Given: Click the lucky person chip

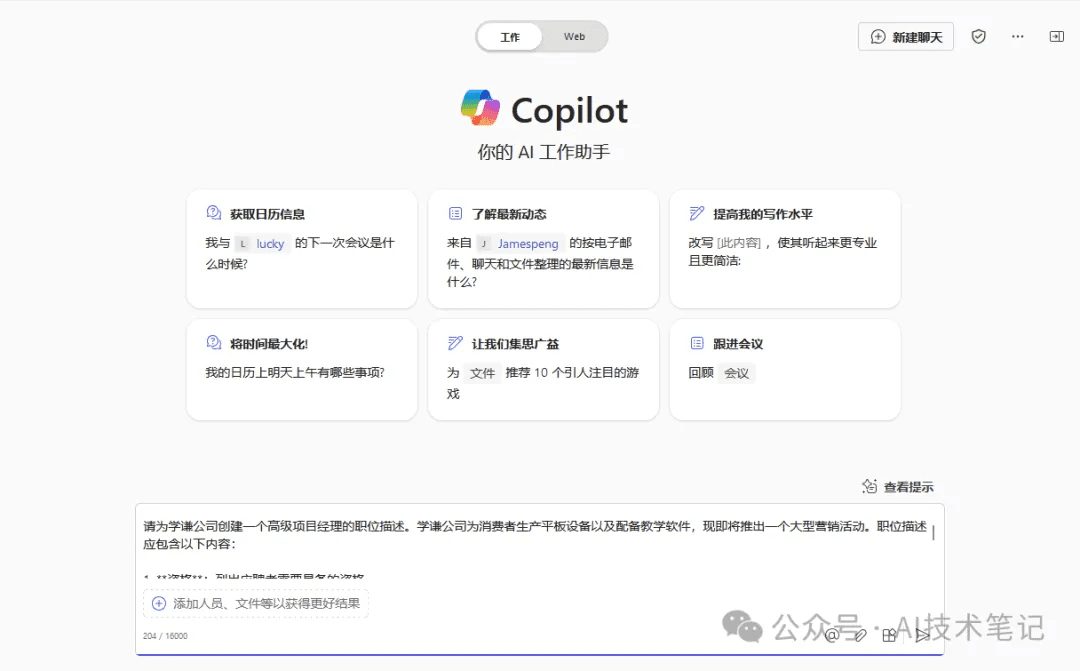Looking at the screenshot, I should point(262,243).
